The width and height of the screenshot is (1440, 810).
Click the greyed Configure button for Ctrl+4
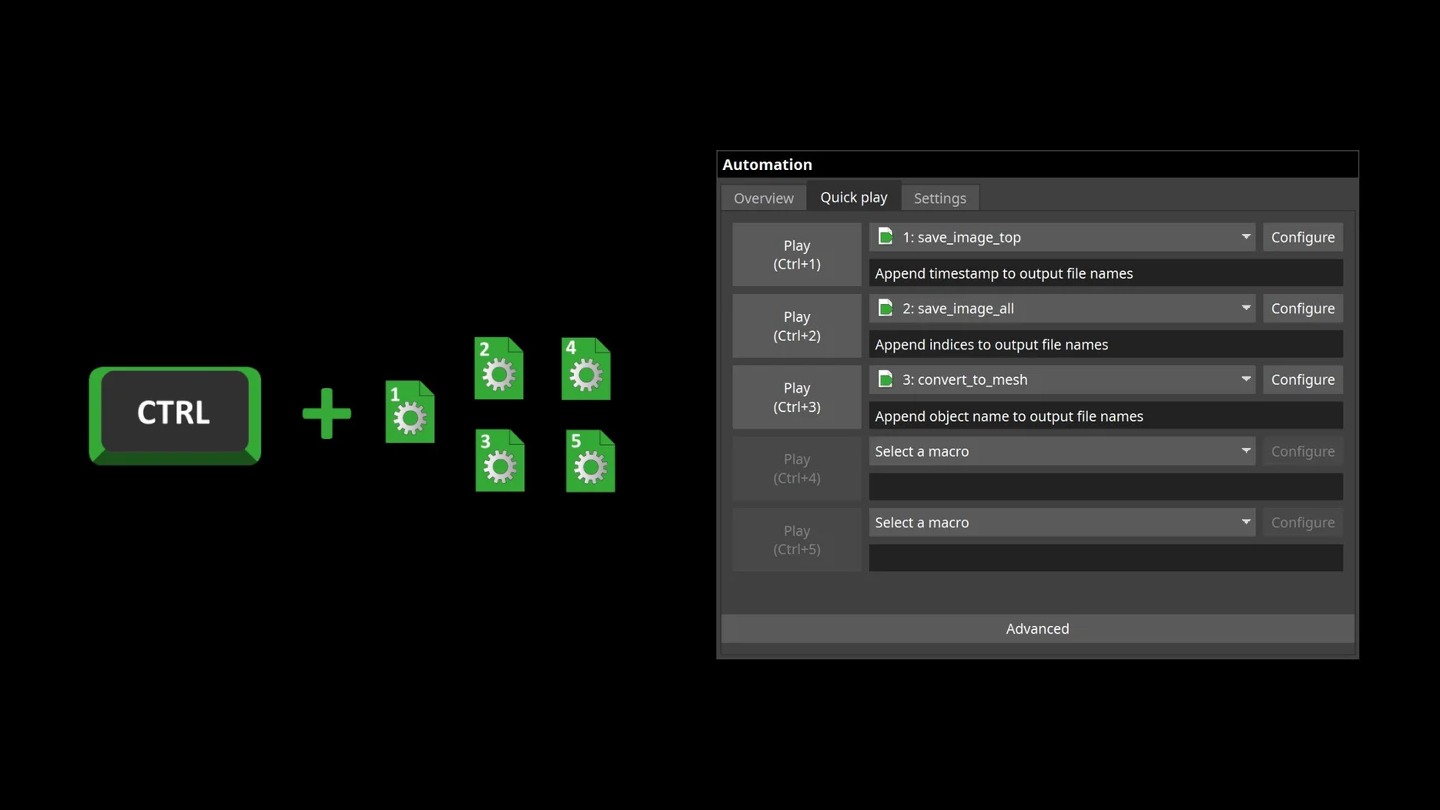[1303, 451]
